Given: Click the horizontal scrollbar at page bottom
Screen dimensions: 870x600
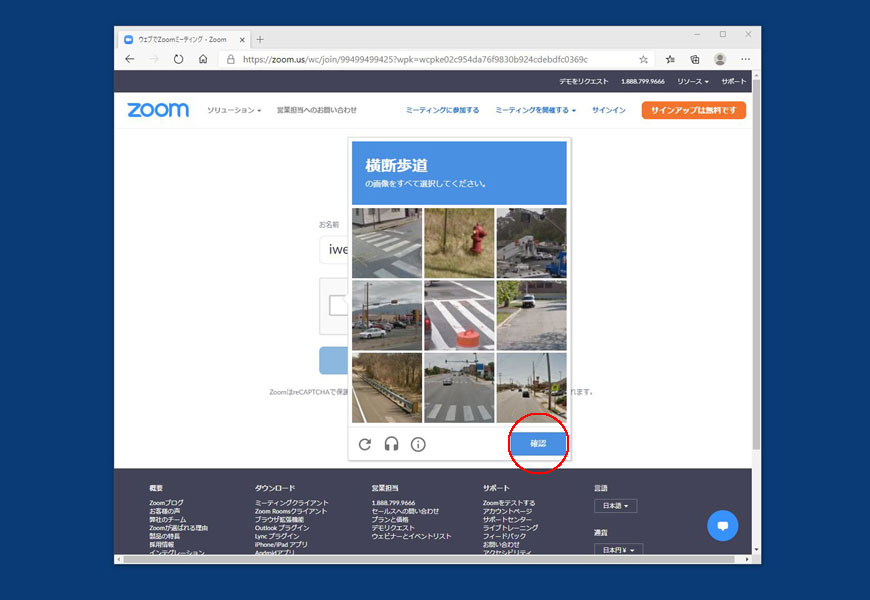Looking at the screenshot, I should 429,559.
